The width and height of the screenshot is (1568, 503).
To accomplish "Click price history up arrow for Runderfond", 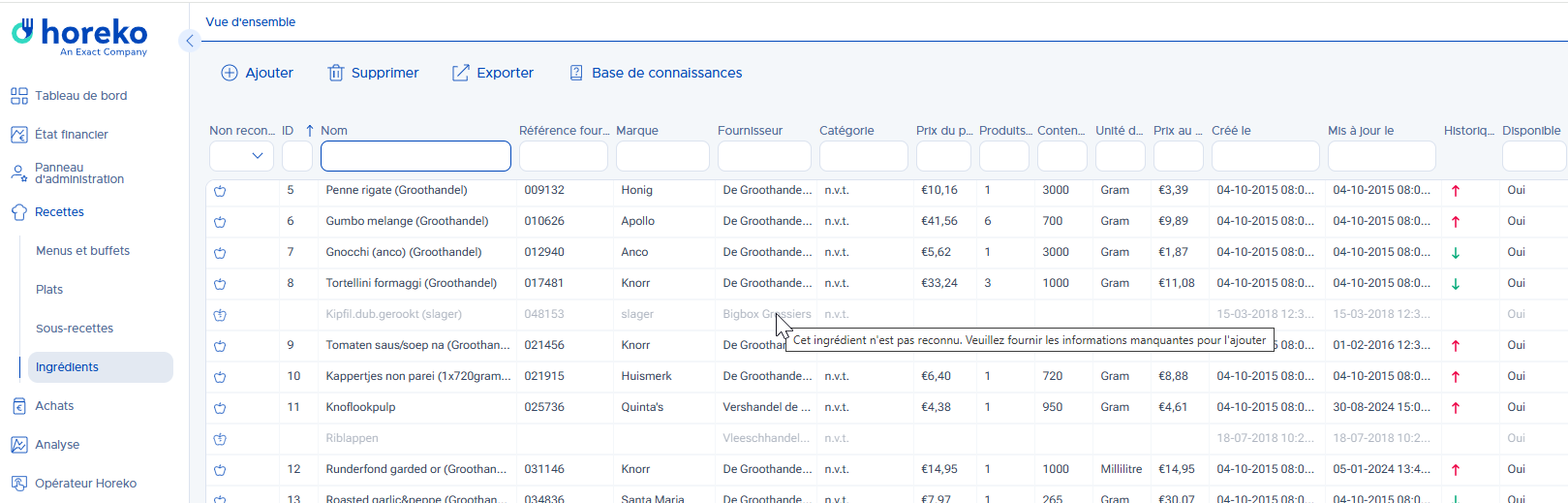I will pos(1456,470).
